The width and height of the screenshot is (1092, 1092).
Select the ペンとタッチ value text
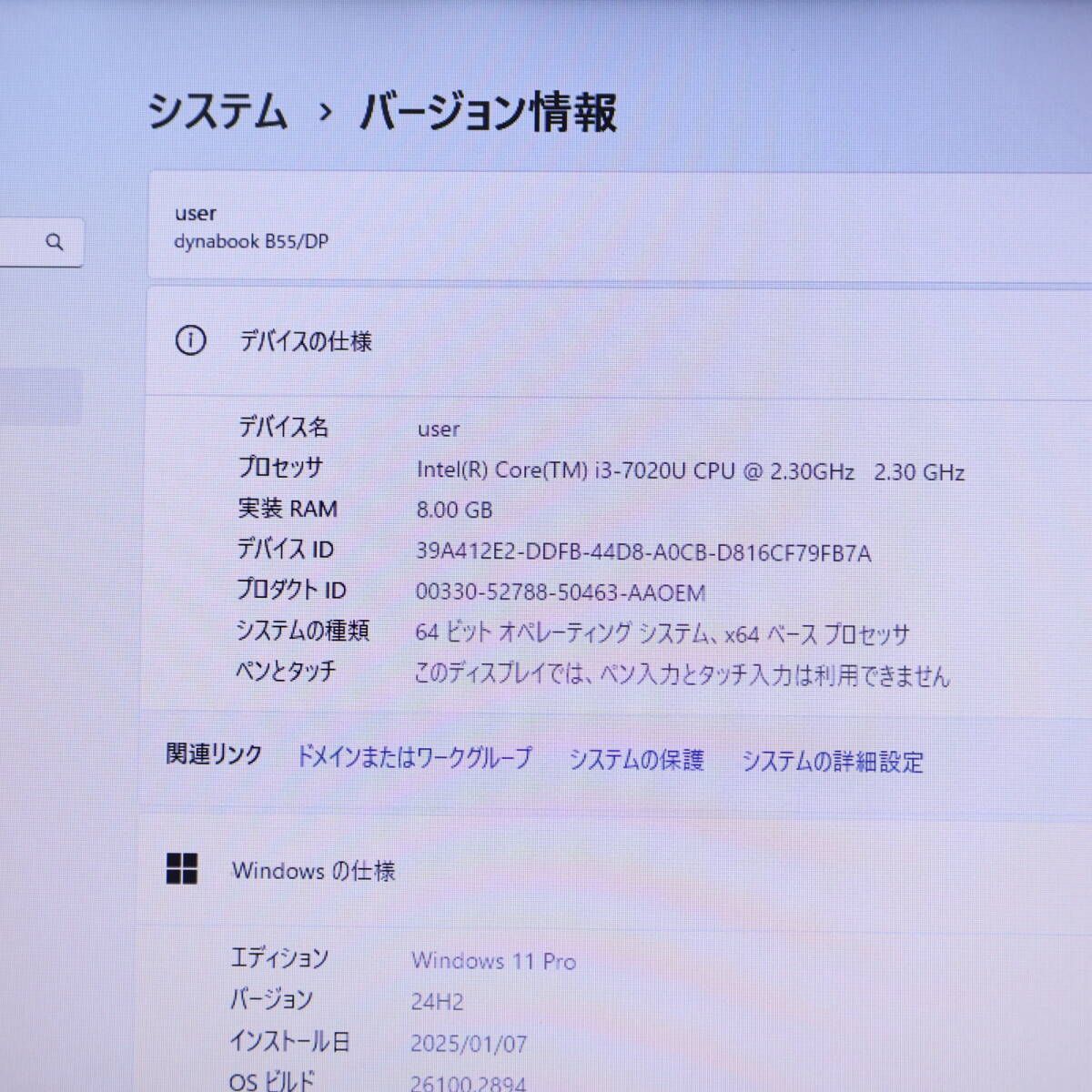(682, 674)
